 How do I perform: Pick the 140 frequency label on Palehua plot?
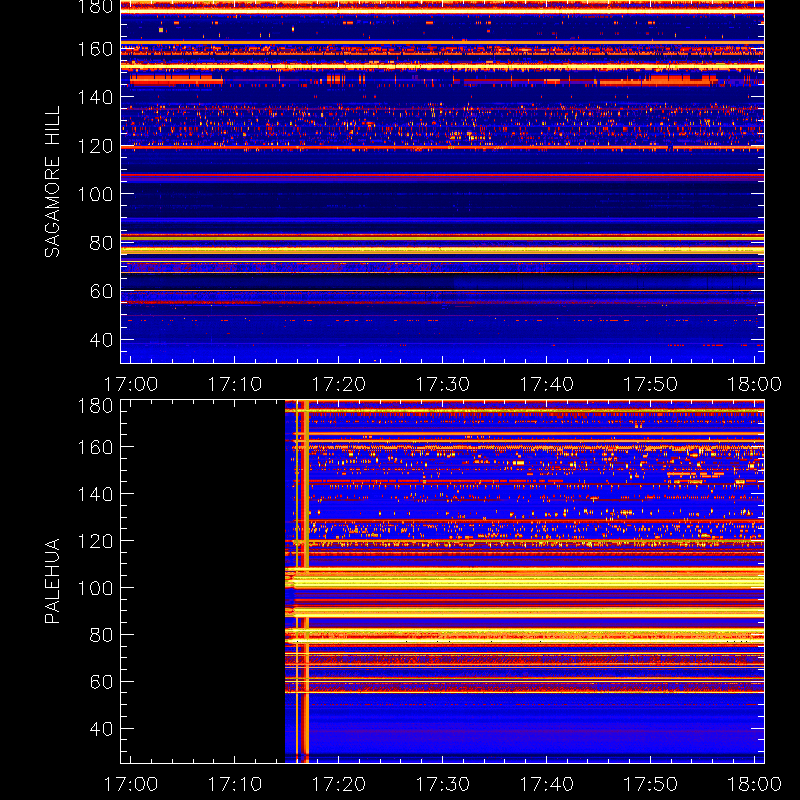point(95,494)
